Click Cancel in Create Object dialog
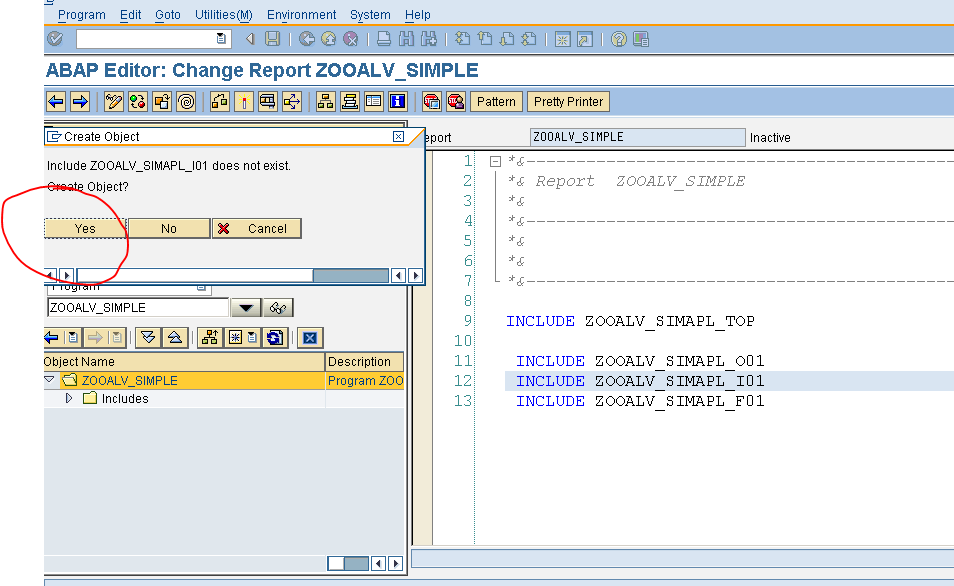Screen dimensions: 954x586 coord(257,229)
